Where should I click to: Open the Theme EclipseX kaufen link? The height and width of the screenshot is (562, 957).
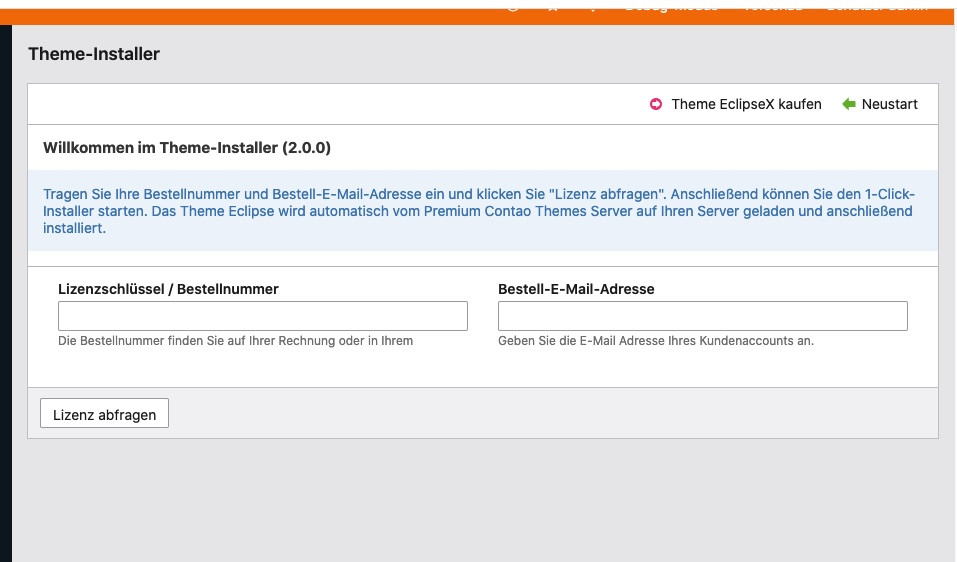click(746, 104)
